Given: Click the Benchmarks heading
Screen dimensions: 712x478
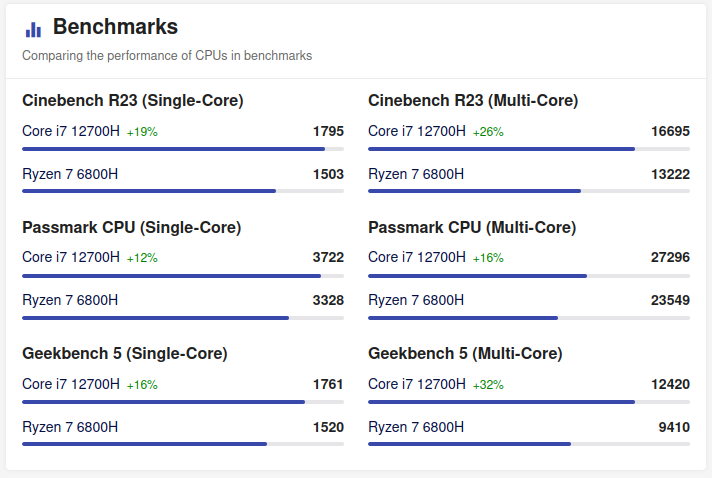Looking at the screenshot, I should click(x=115, y=27).
